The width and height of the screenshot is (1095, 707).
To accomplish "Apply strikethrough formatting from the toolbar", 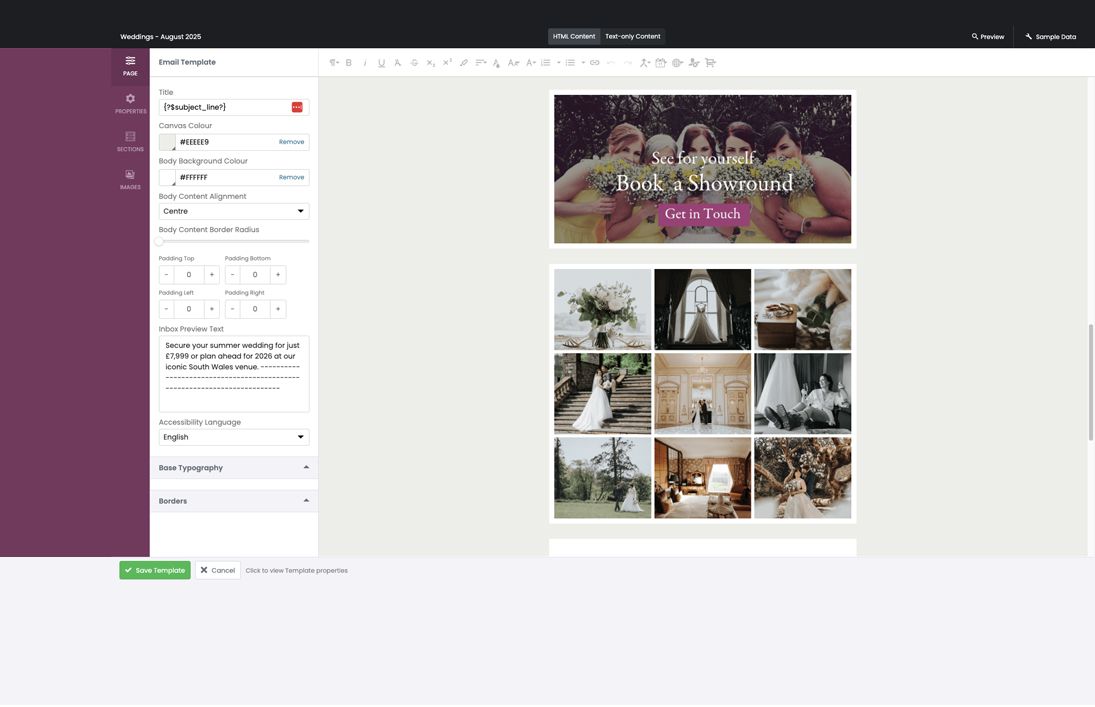I will pyautogui.click(x=414, y=63).
